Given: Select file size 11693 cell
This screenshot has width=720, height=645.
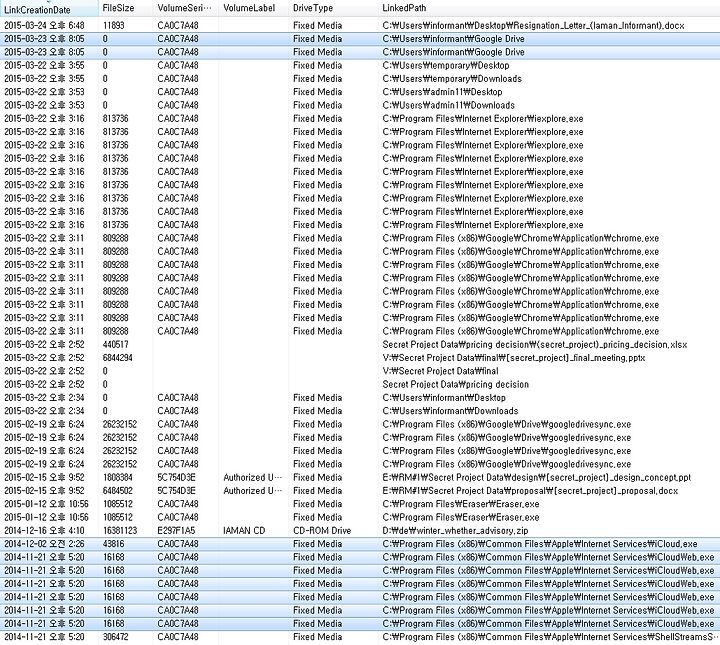Looking at the screenshot, I should click(113, 26).
